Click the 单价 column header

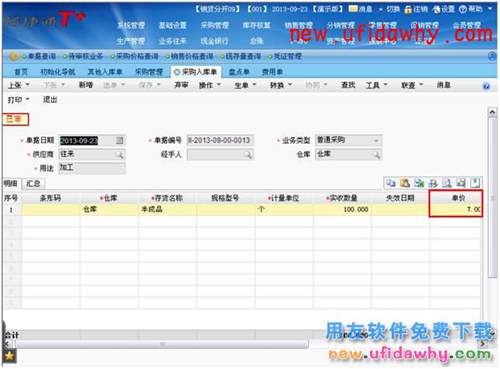coord(456,198)
